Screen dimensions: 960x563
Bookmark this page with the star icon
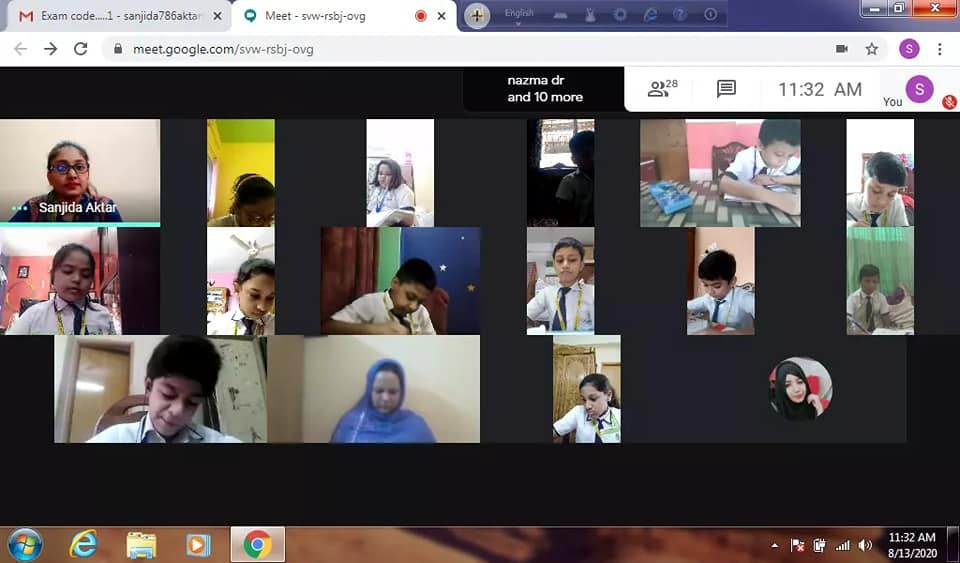coord(871,49)
